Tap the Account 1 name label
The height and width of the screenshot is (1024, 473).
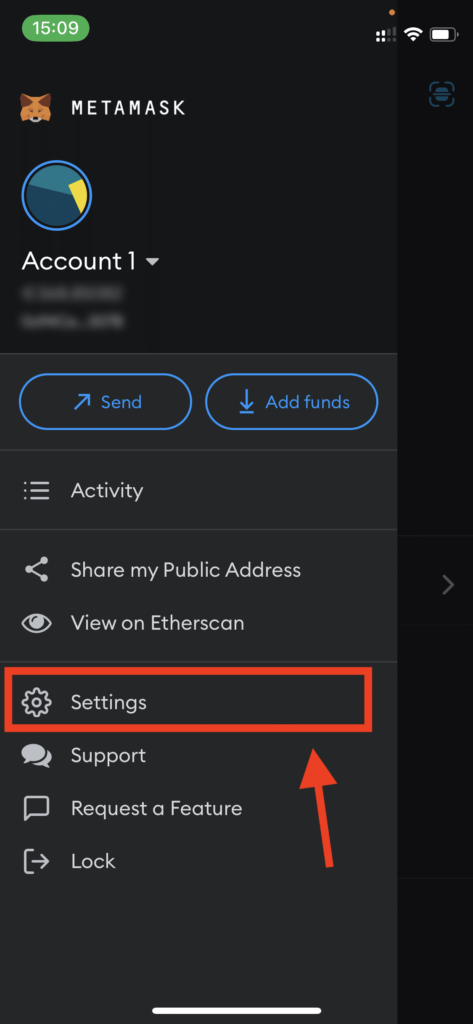coord(79,261)
